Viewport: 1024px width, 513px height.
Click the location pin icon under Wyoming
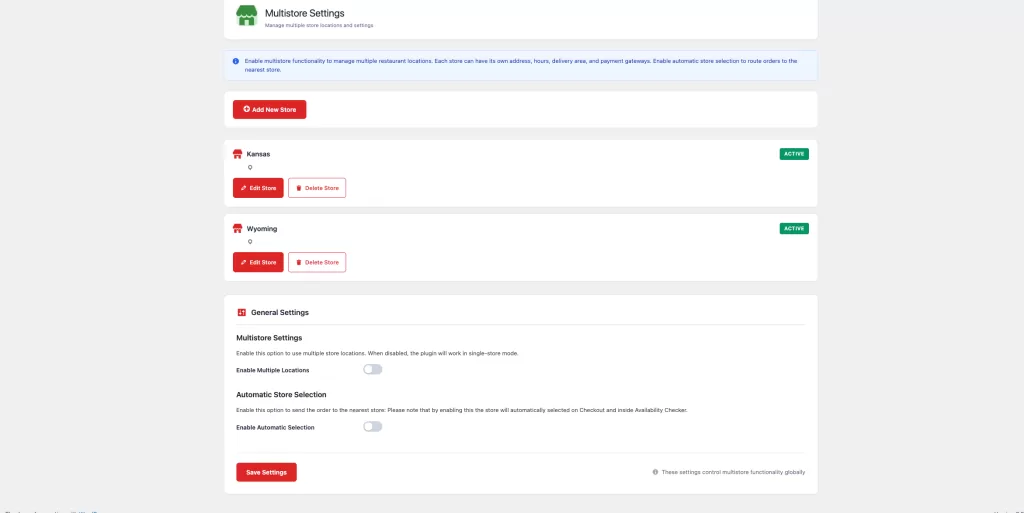249,242
